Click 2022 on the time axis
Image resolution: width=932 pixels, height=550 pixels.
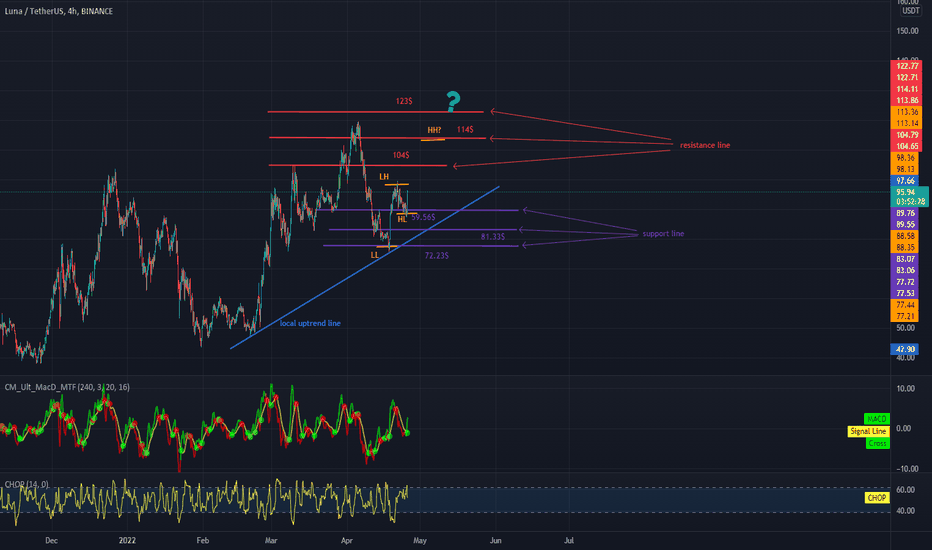[127, 540]
